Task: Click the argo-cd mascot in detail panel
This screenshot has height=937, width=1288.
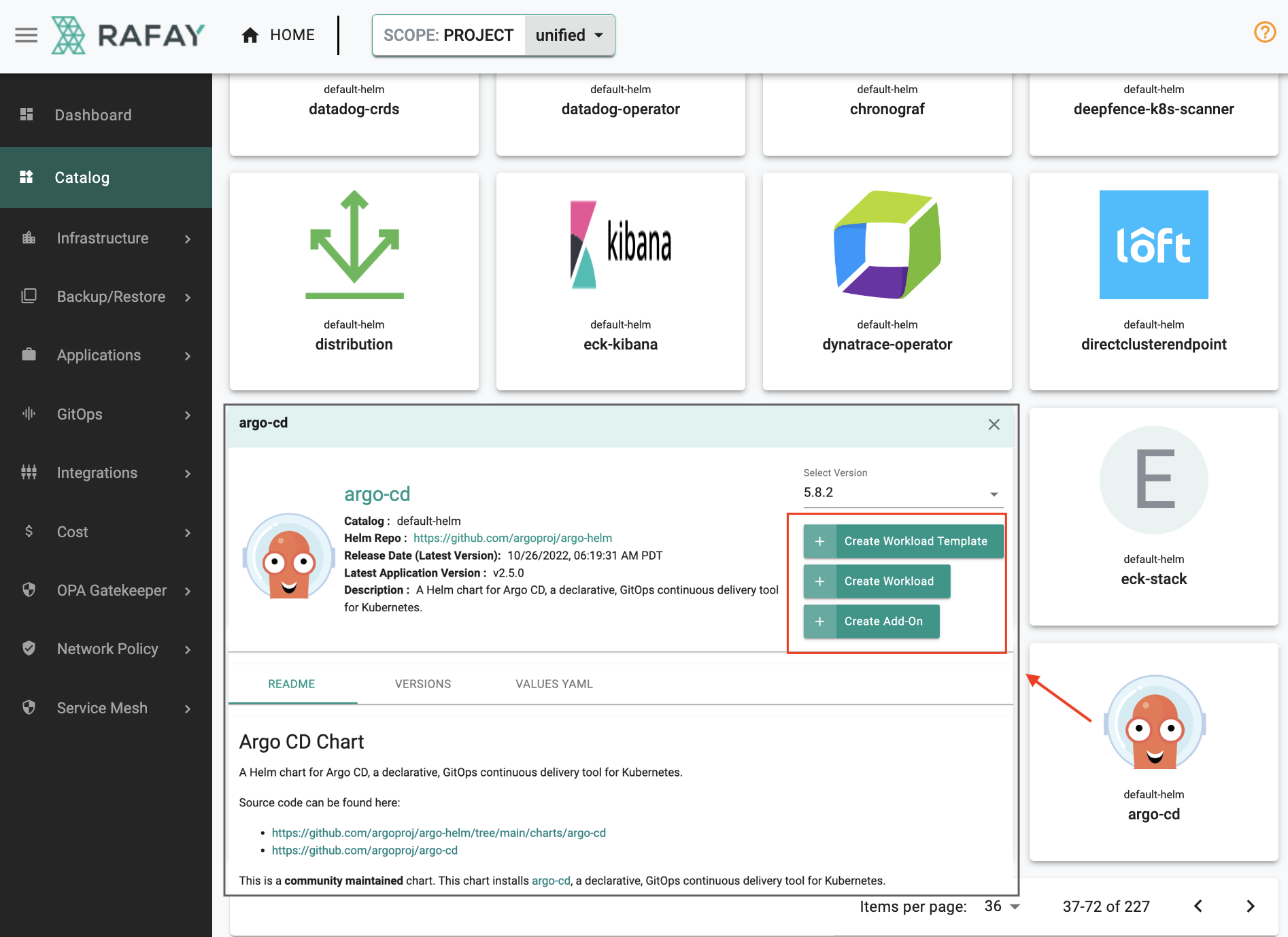Action: (x=289, y=556)
